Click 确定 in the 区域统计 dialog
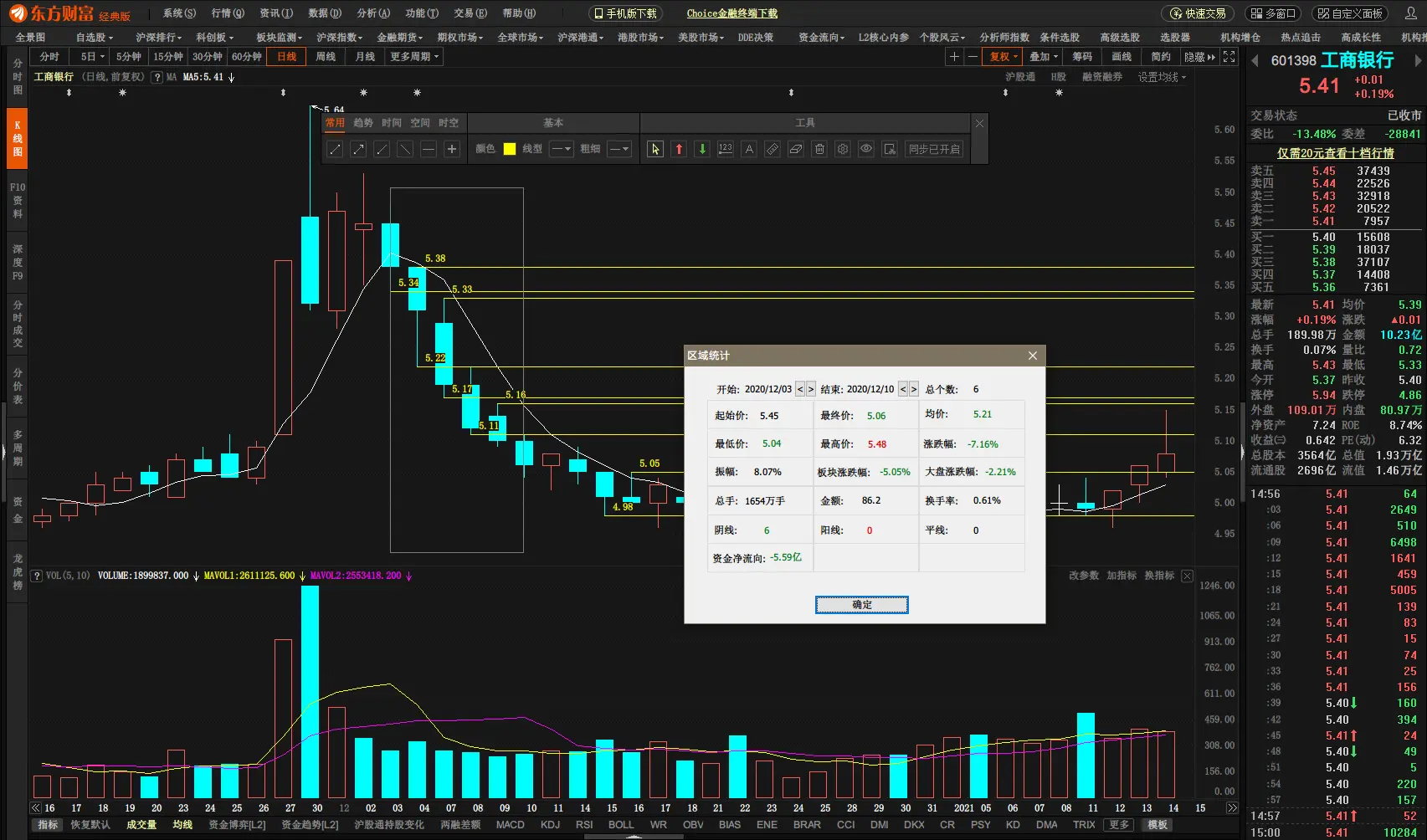This screenshot has width=1427, height=840. (862, 605)
